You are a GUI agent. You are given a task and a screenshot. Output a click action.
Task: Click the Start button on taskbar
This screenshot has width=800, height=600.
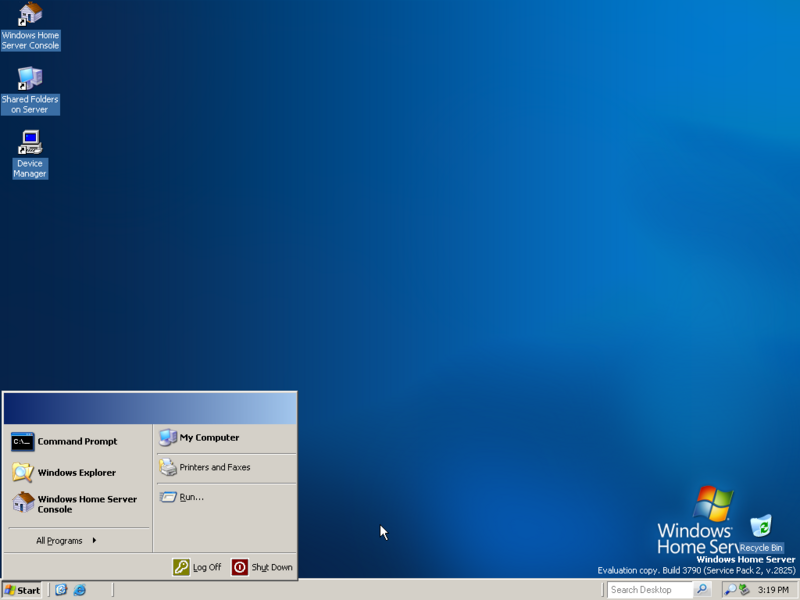tap(22, 590)
